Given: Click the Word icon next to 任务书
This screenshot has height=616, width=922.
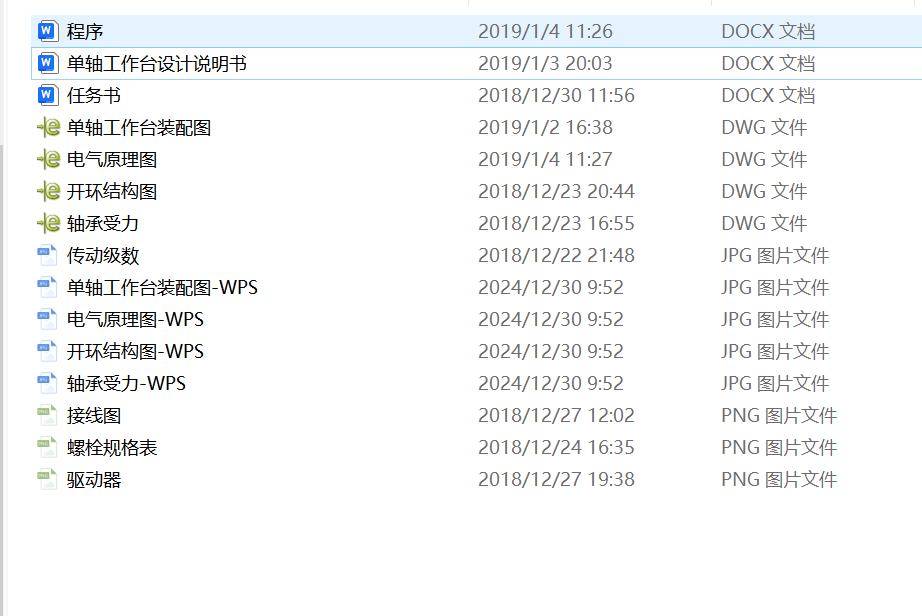Looking at the screenshot, I should tap(47, 95).
